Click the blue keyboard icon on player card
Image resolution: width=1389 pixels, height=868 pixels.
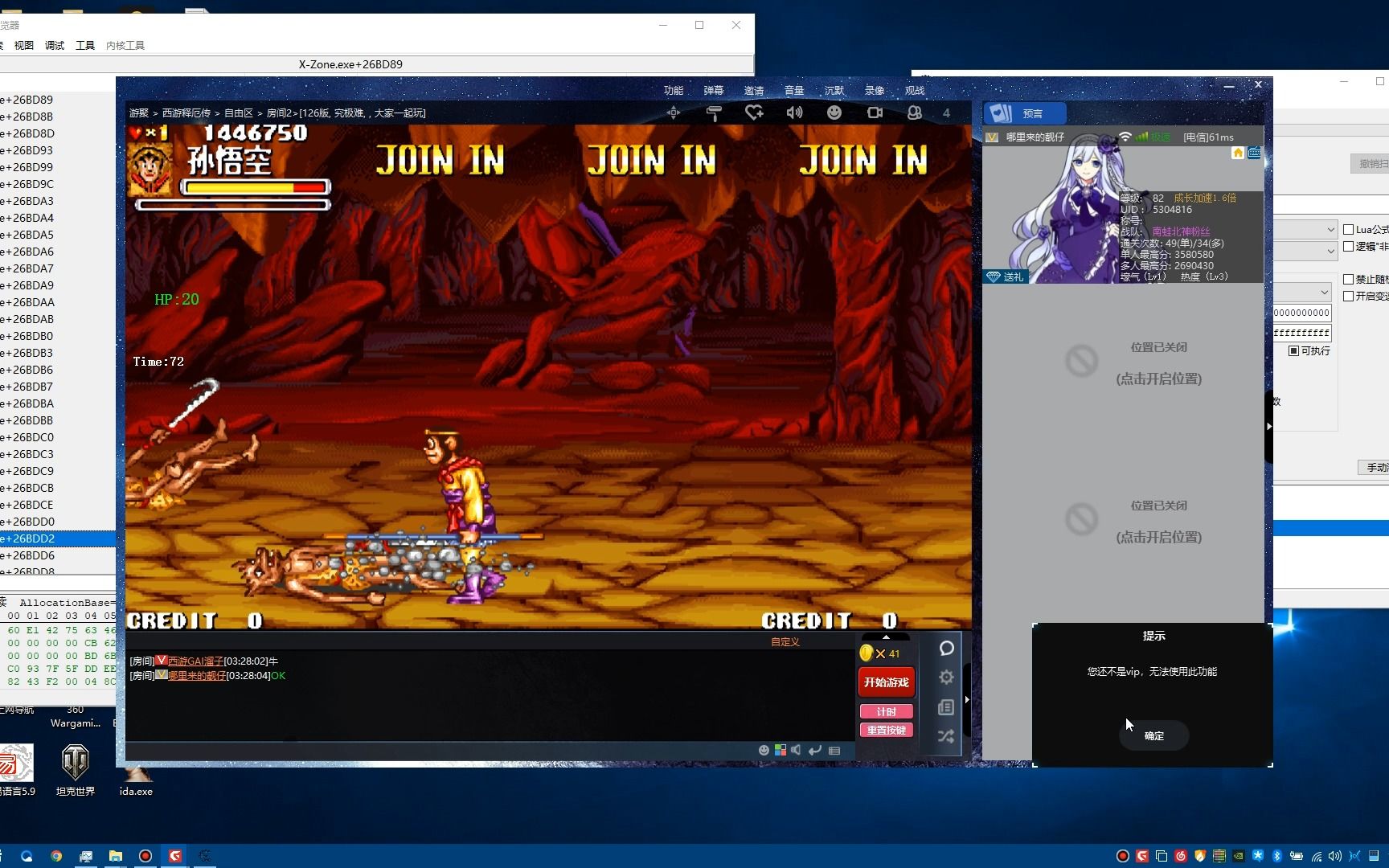1254,153
